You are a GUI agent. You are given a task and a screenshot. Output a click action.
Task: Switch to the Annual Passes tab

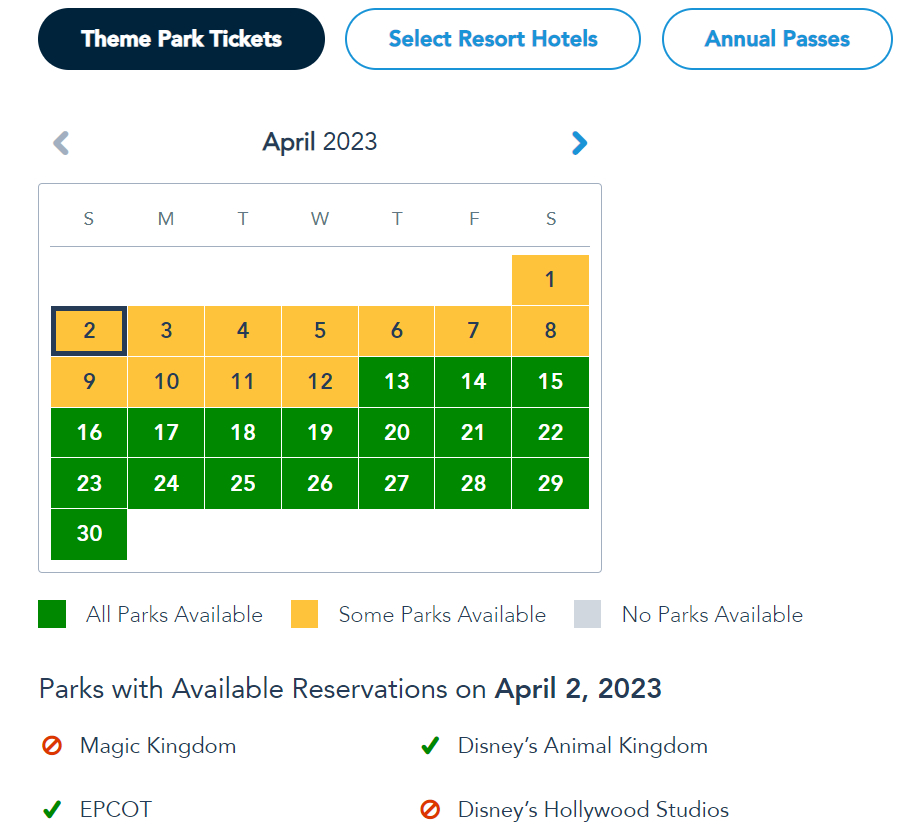777,39
